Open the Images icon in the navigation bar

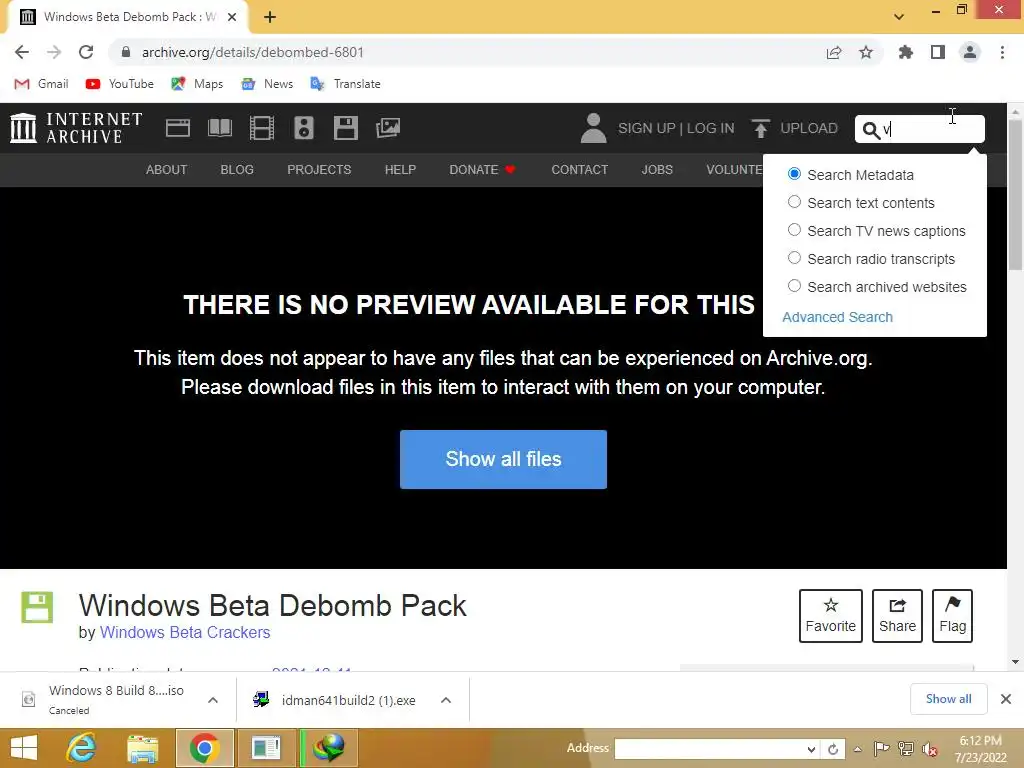coord(388,128)
